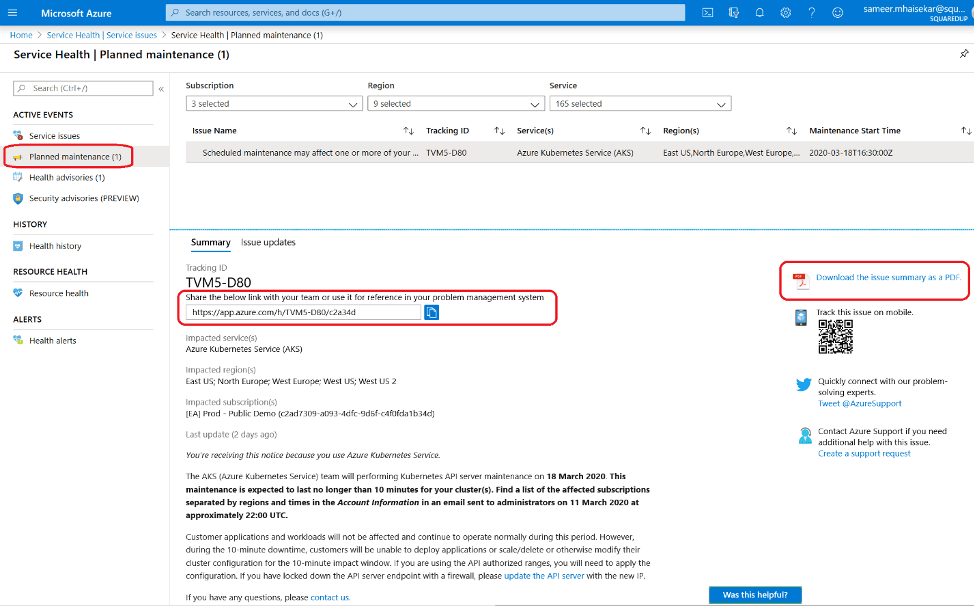The image size is (974, 606).
Task: Click the Was this helpful? button
Action: (x=755, y=595)
